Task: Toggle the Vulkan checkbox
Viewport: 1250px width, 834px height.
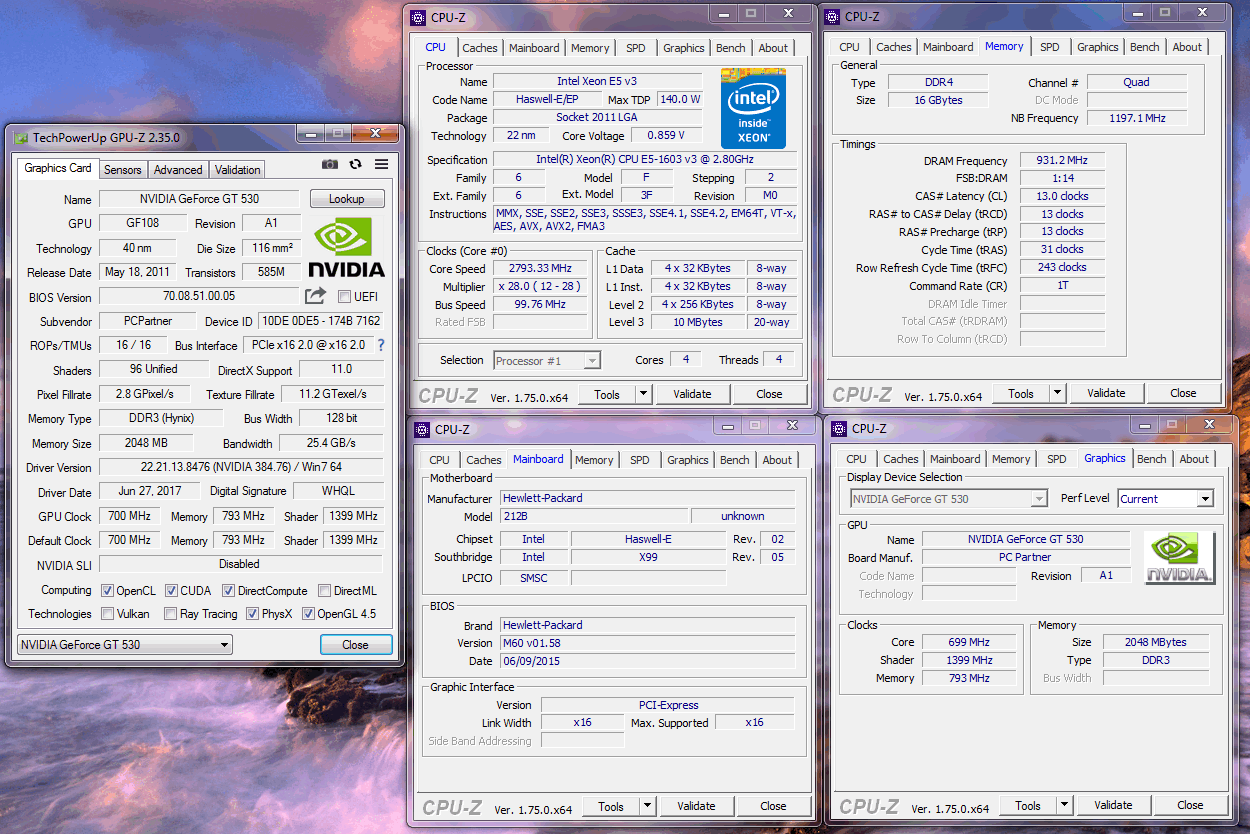Action: pos(107,614)
